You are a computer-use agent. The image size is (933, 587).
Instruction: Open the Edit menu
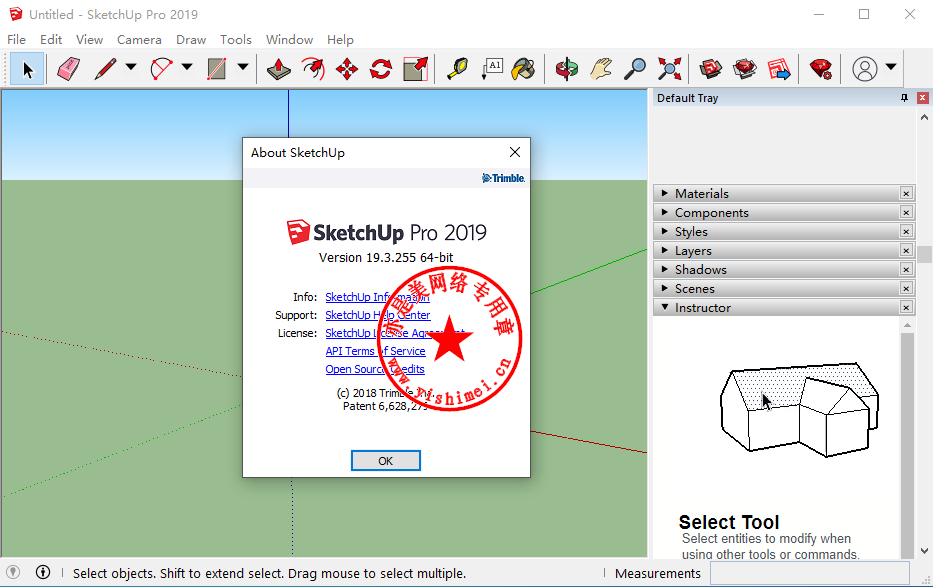[x=51, y=39]
